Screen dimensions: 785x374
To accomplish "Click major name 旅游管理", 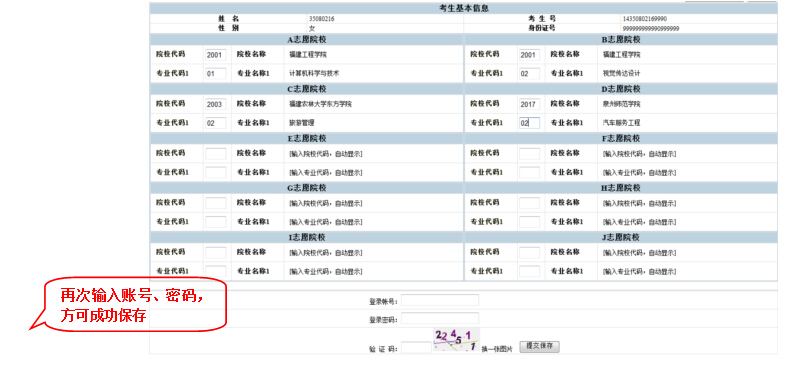I will coord(302,123).
